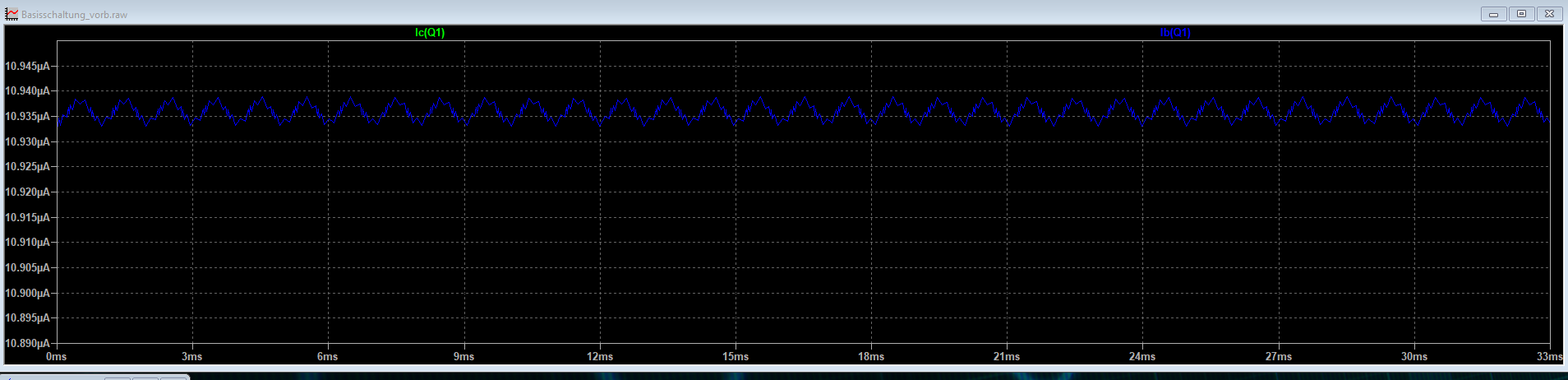The image size is (1568, 380).
Task: Click the 10.890µA bottom axis label
Action: (27, 344)
